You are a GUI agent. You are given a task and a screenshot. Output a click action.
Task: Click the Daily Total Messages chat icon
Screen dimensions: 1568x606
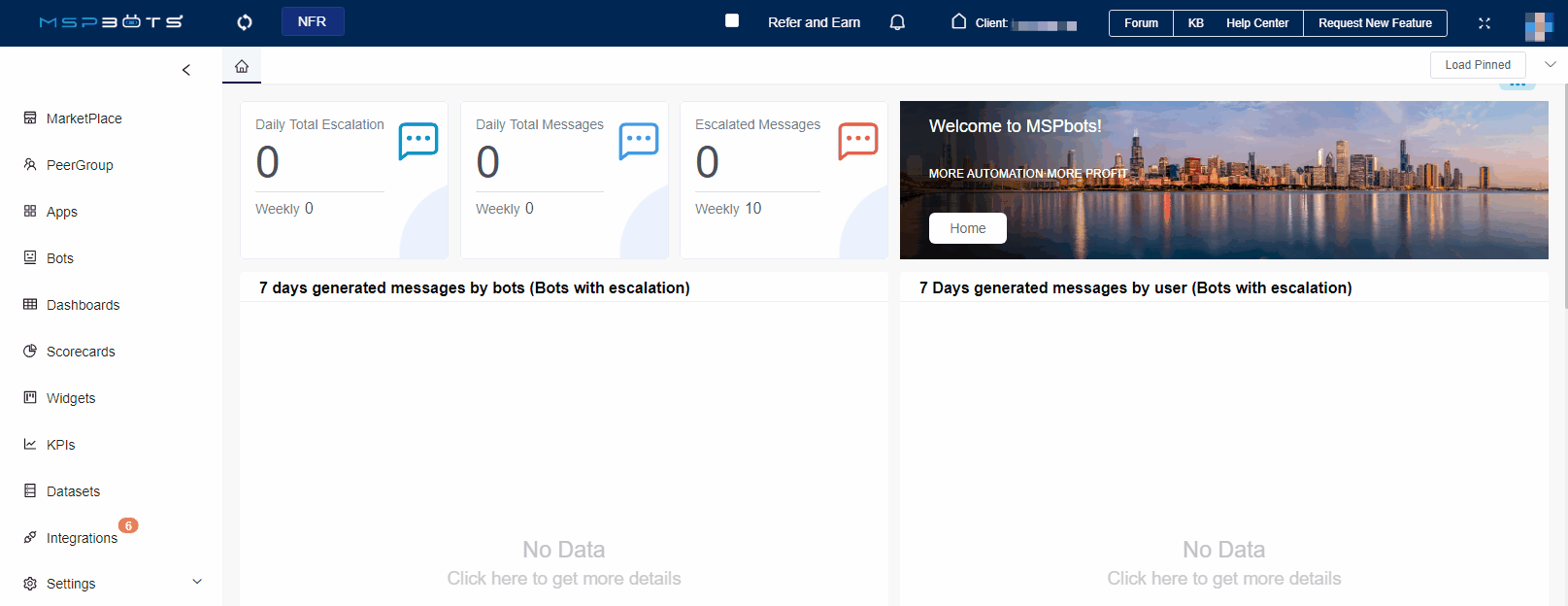639,141
